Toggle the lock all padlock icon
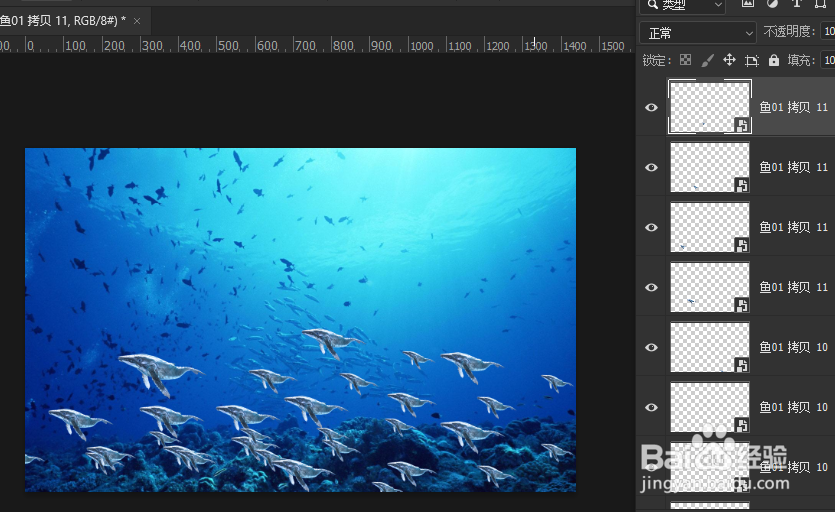Image resolution: width=835 pixels, height=512 pixels. click(x=774, y=60)
